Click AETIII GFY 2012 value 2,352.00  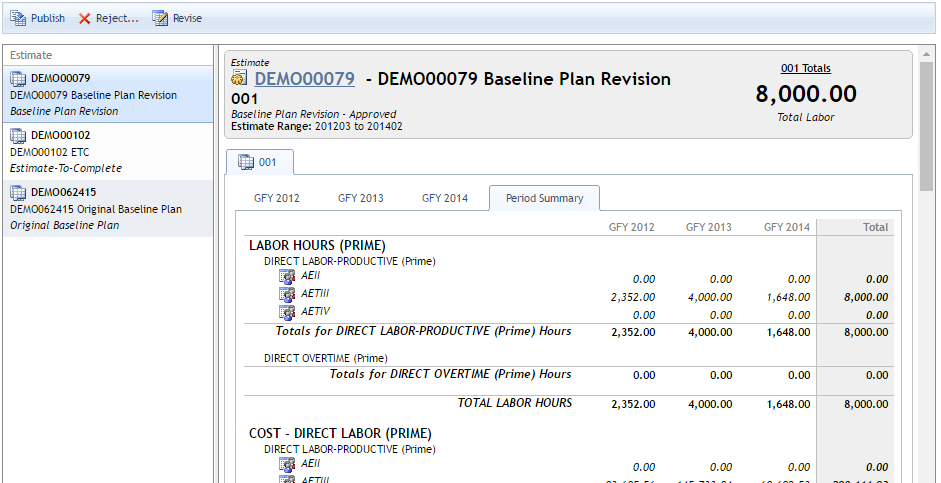coord(633,297)
